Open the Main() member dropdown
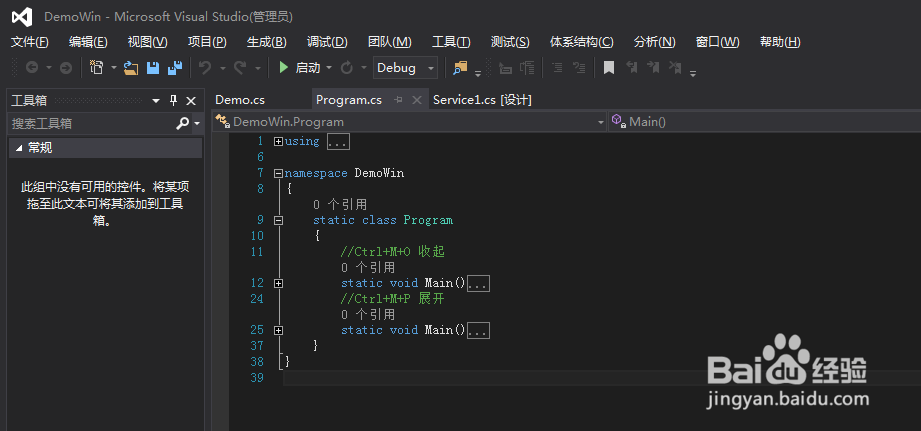 [x=760, y=122]
